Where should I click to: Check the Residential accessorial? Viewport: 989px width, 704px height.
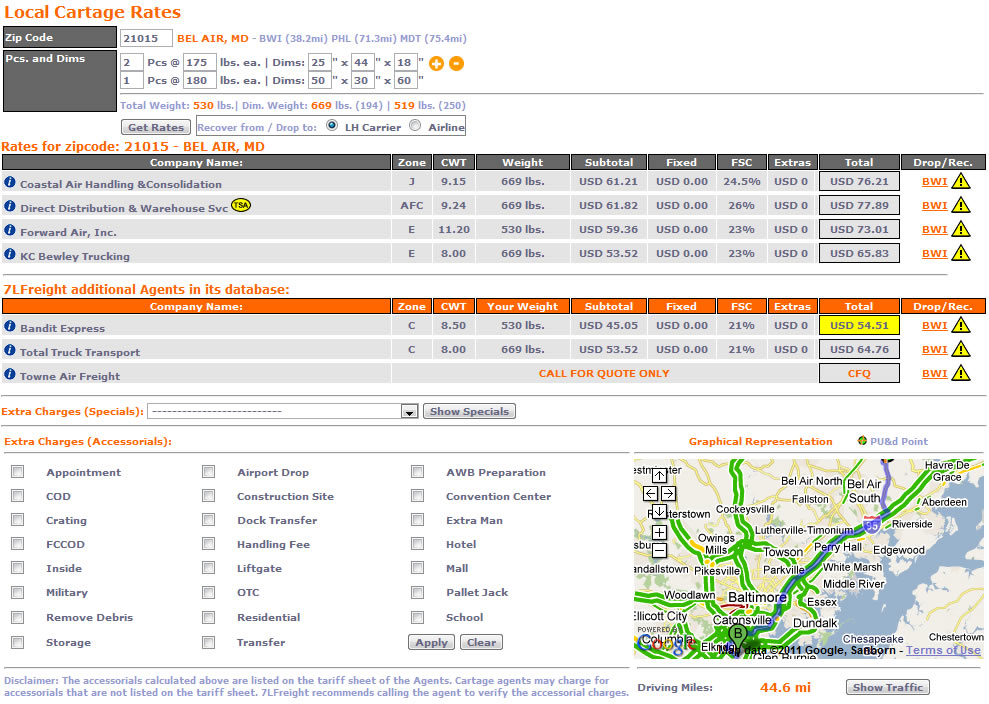tap(209, 617)
